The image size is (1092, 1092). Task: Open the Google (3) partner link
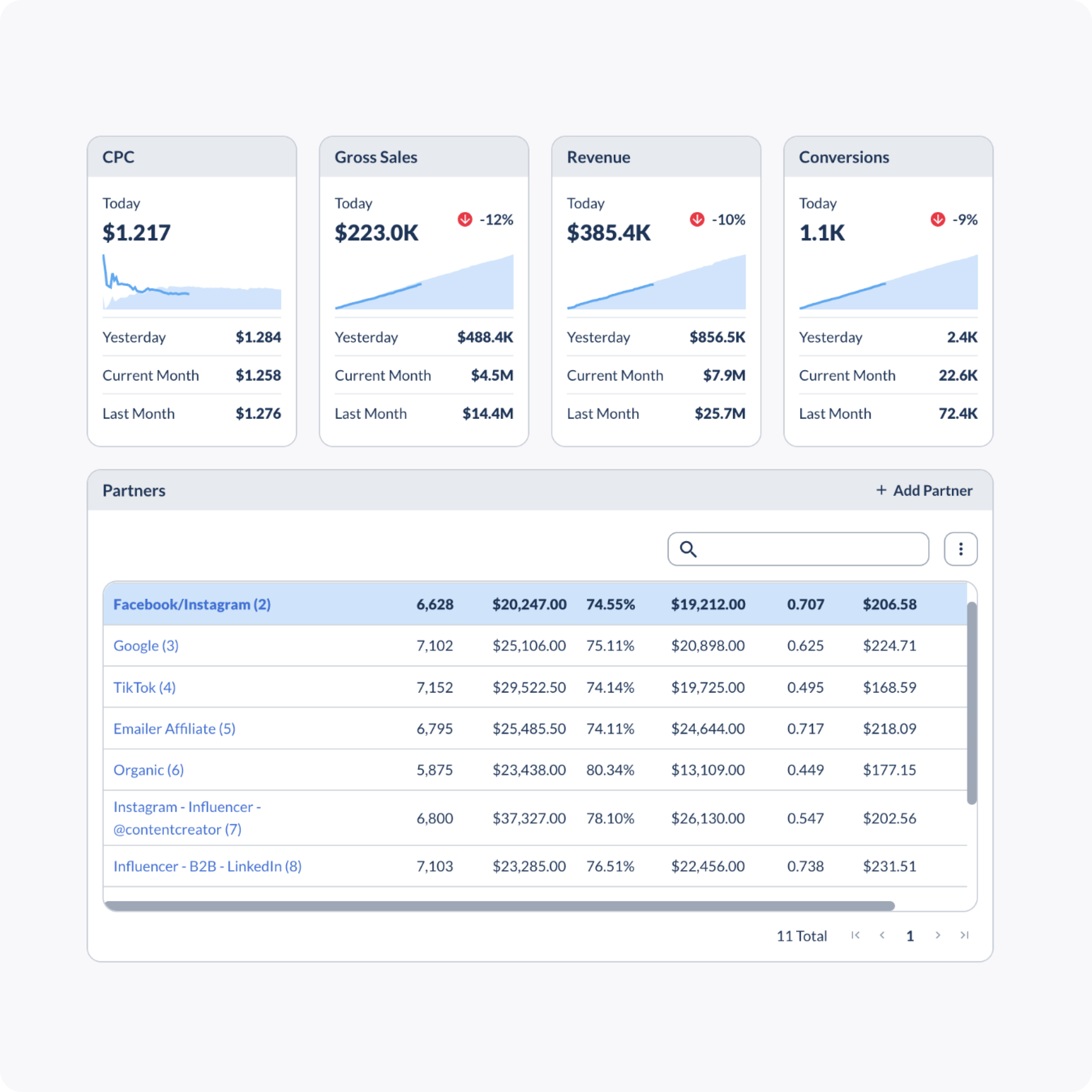[x=146, y=645]
